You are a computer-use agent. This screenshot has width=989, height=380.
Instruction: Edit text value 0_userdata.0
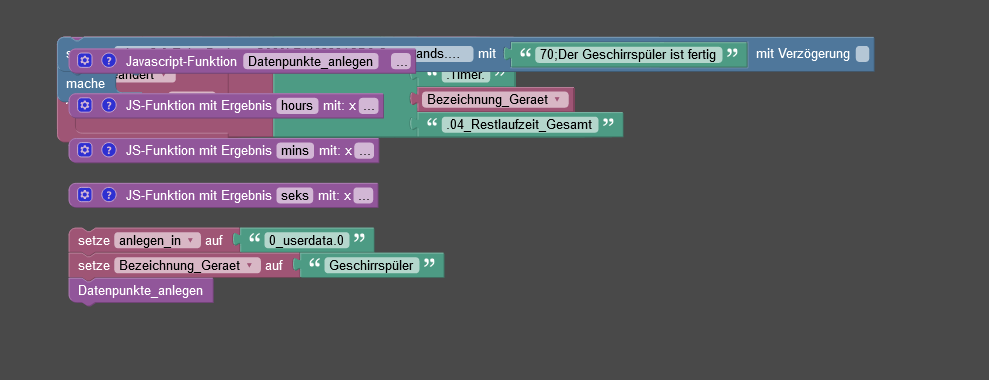pos(307,240)
